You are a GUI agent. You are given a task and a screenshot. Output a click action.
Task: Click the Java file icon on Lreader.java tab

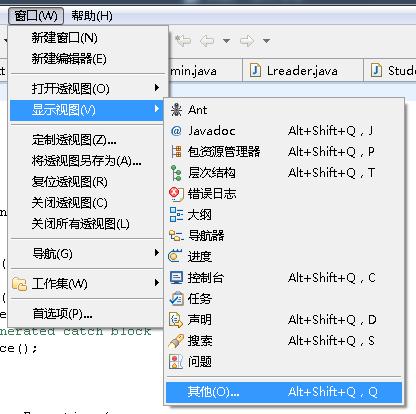[255, 70]
